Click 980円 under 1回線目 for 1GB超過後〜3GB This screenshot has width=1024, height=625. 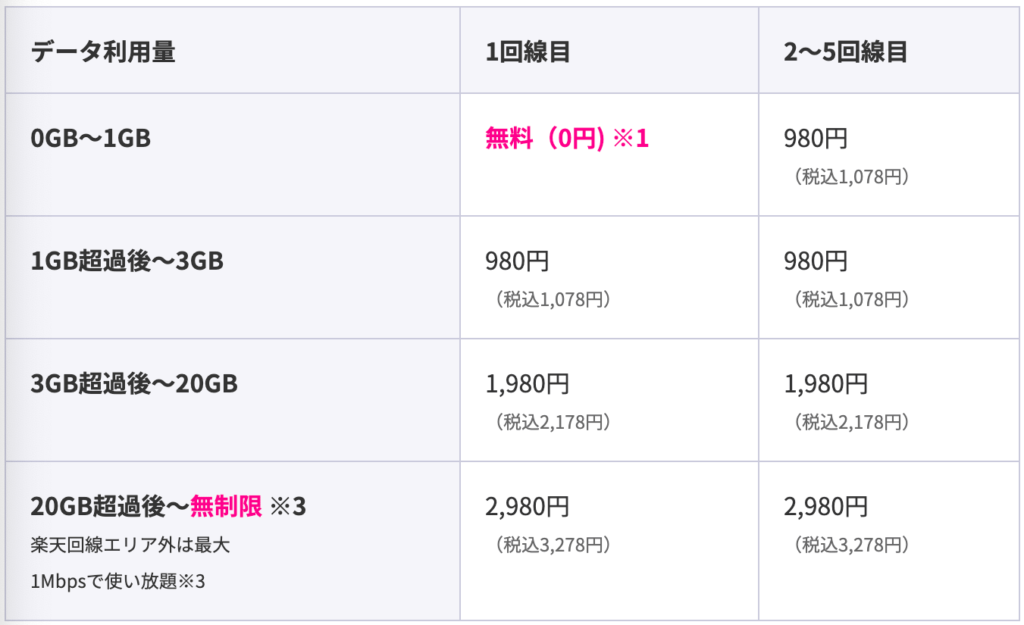click(517, 261)
